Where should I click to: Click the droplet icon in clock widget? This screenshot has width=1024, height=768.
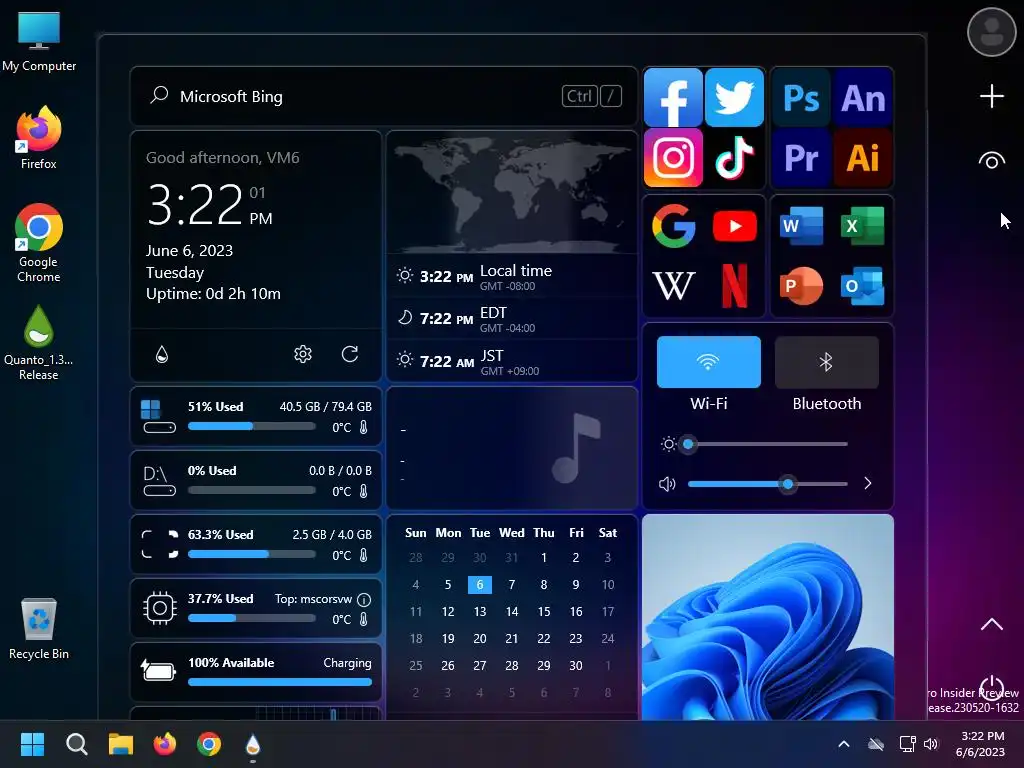coord(162,354)
